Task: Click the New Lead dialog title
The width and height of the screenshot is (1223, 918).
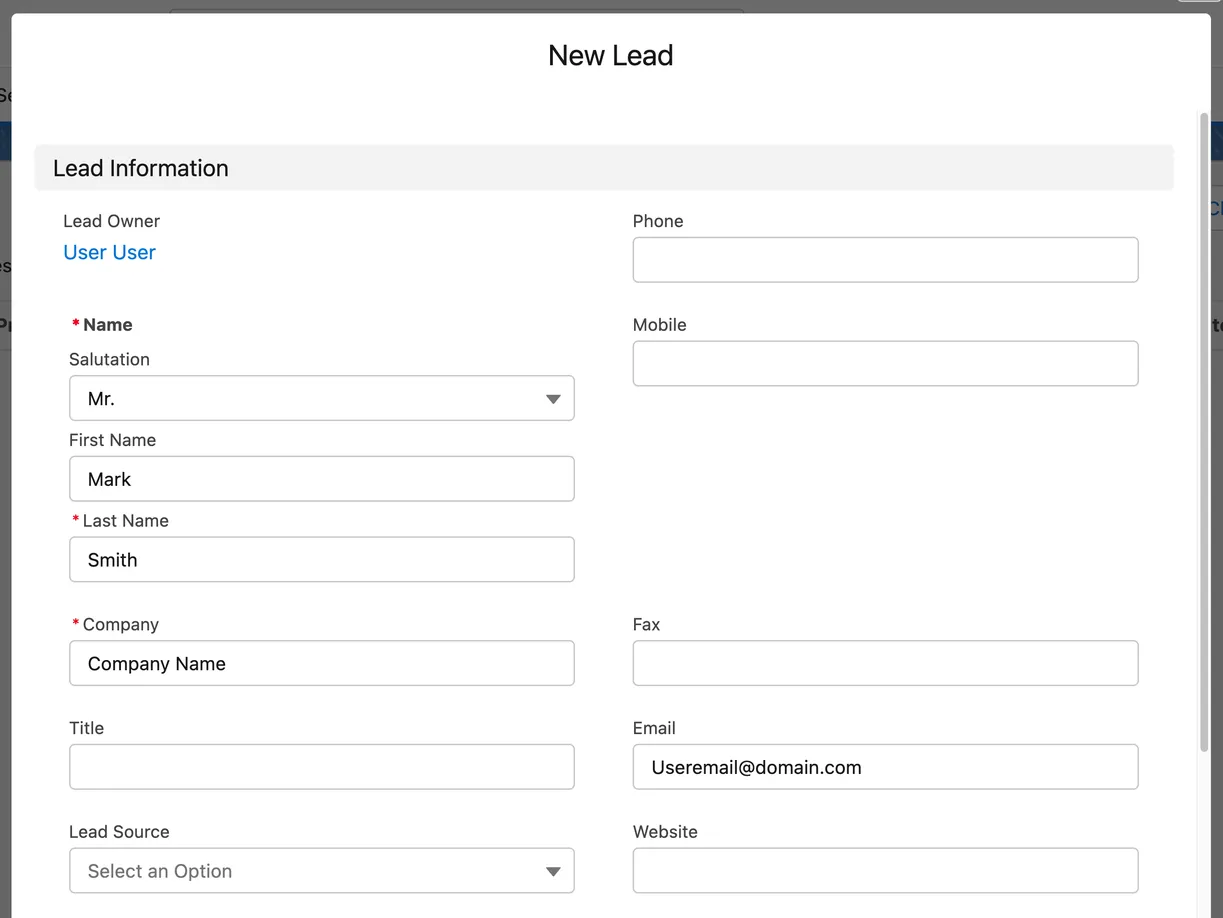Action: [610, 56]
